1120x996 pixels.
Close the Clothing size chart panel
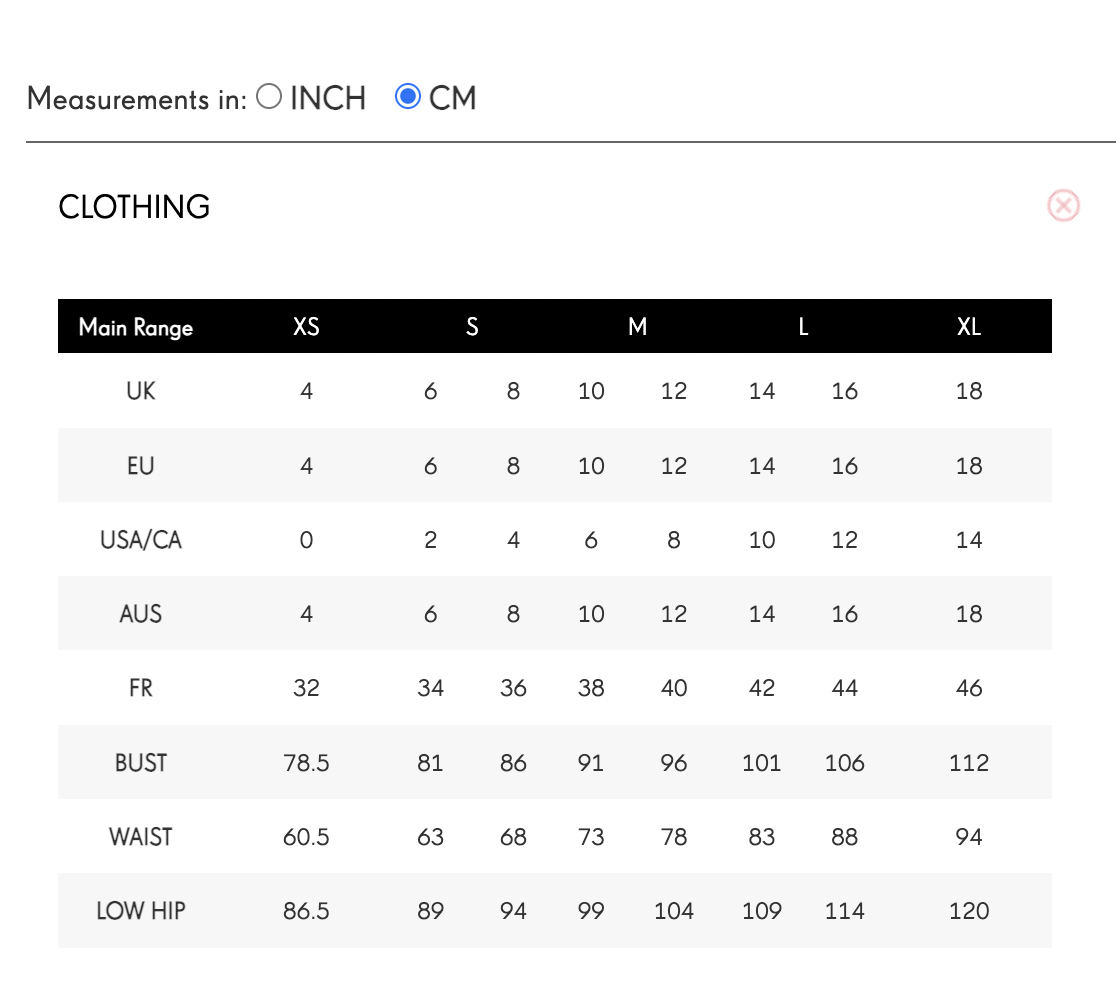pyautogui.click(x=1063, y=206)
